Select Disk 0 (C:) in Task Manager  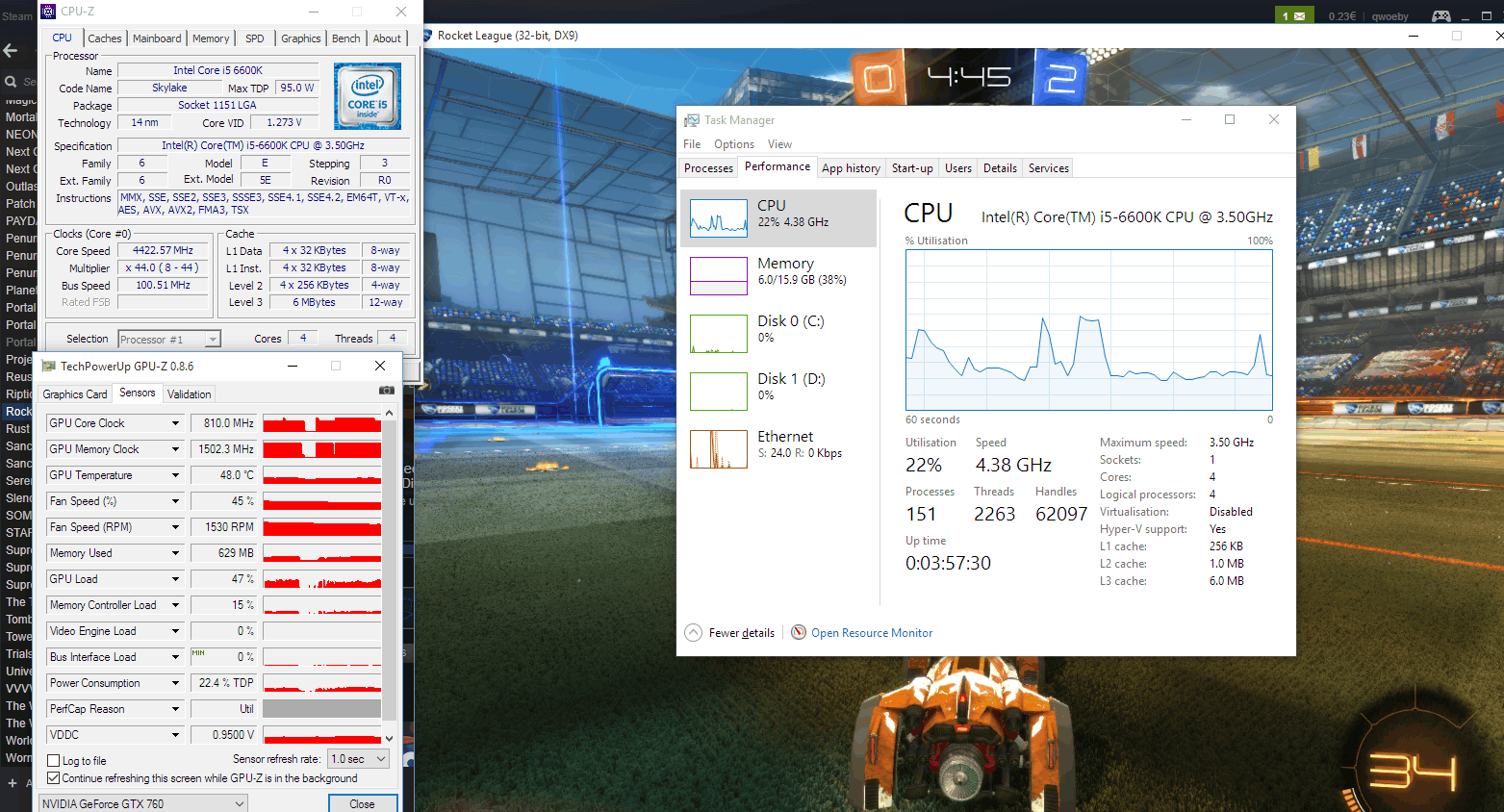779,333
